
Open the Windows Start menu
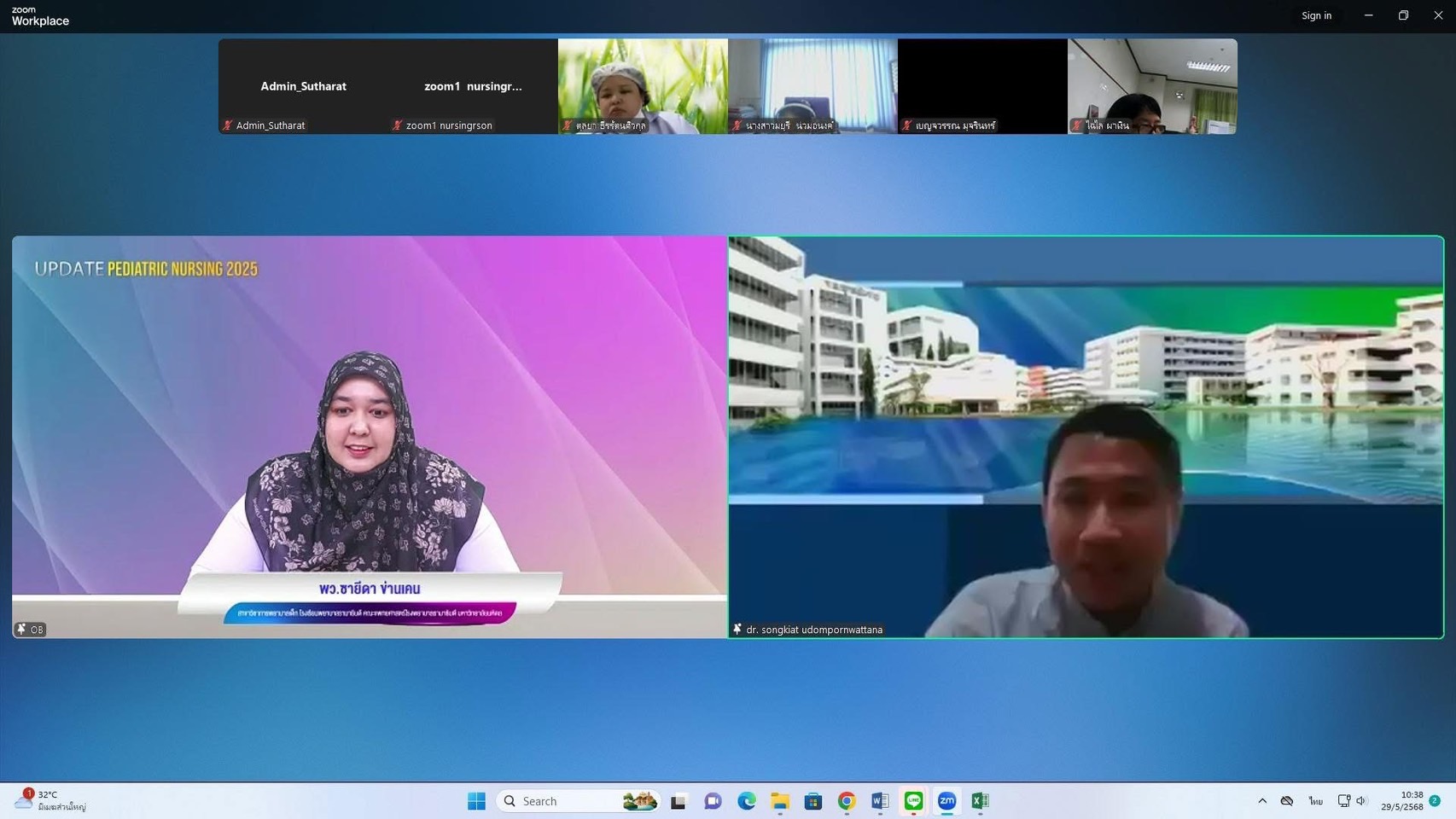point(476,801)
